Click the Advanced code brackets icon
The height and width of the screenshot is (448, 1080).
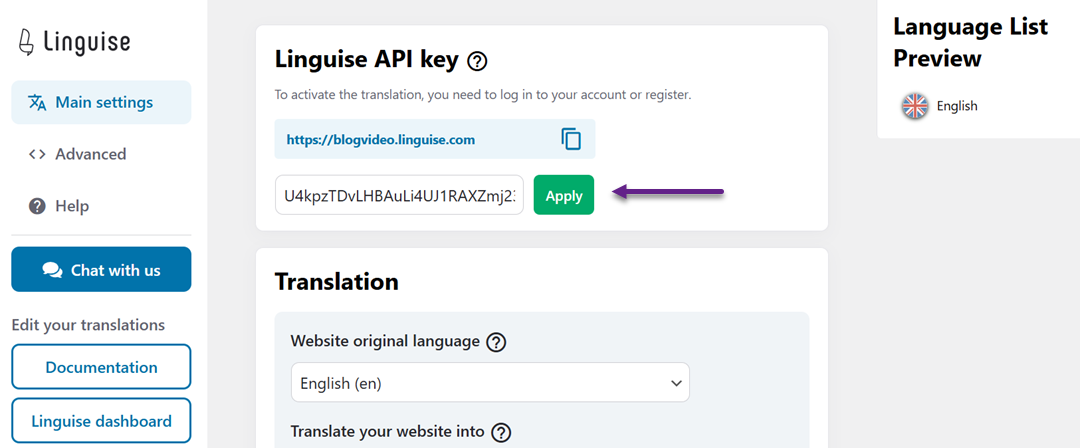37,154
